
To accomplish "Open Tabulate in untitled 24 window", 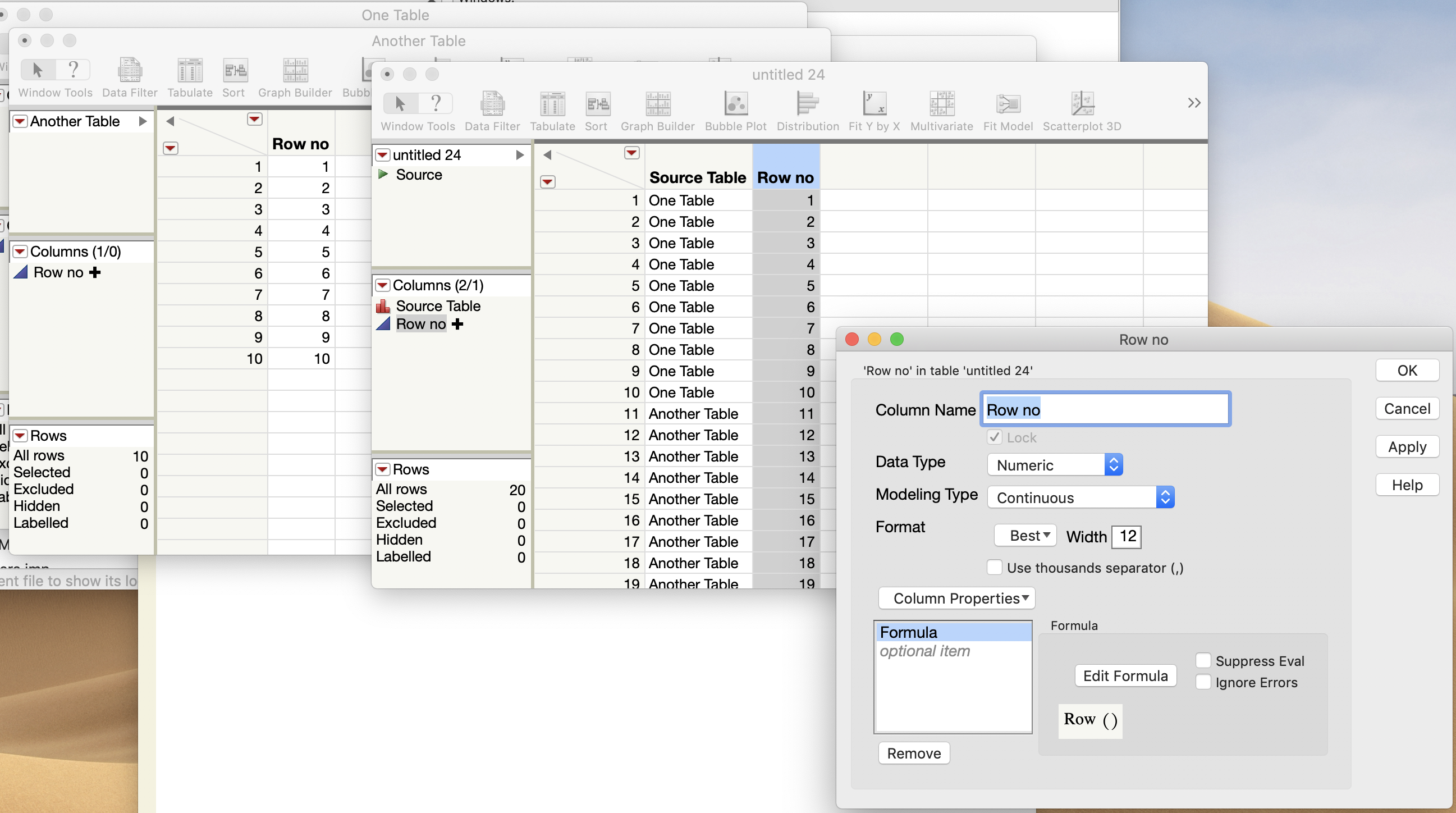I will pyautogui.click(x=552, y=104).
